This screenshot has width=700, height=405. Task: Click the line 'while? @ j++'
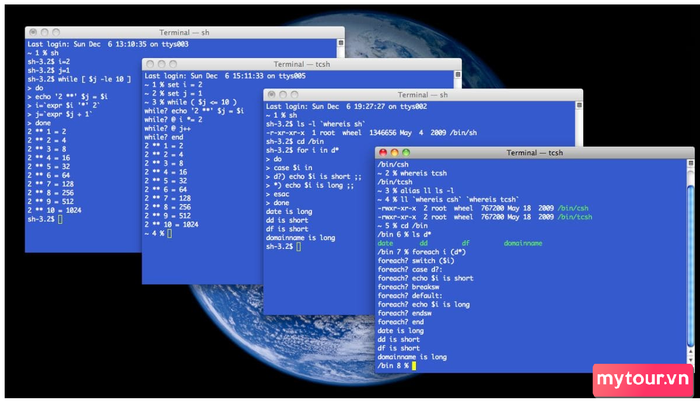[167, 128]
